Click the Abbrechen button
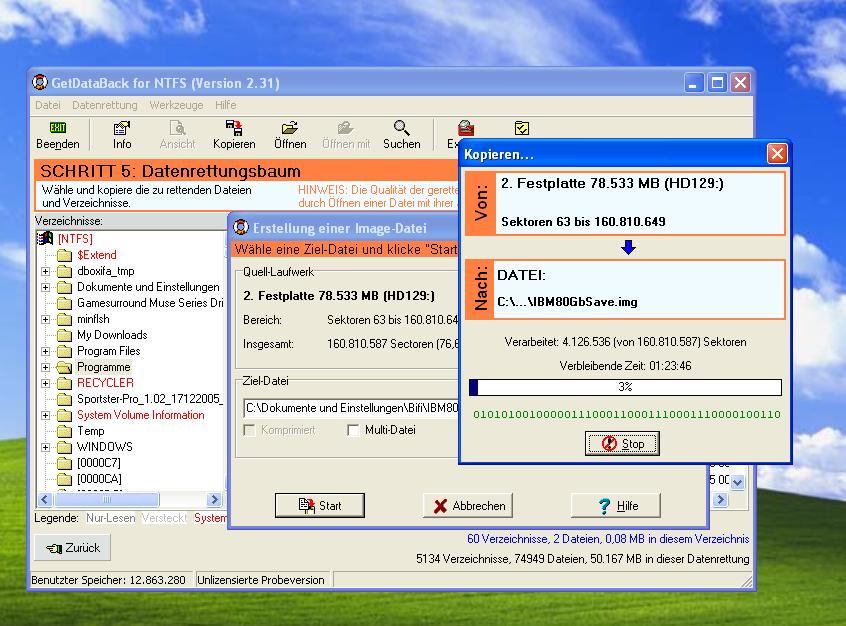The width and height of the screenshot is (846, 626). pos(468,506)
